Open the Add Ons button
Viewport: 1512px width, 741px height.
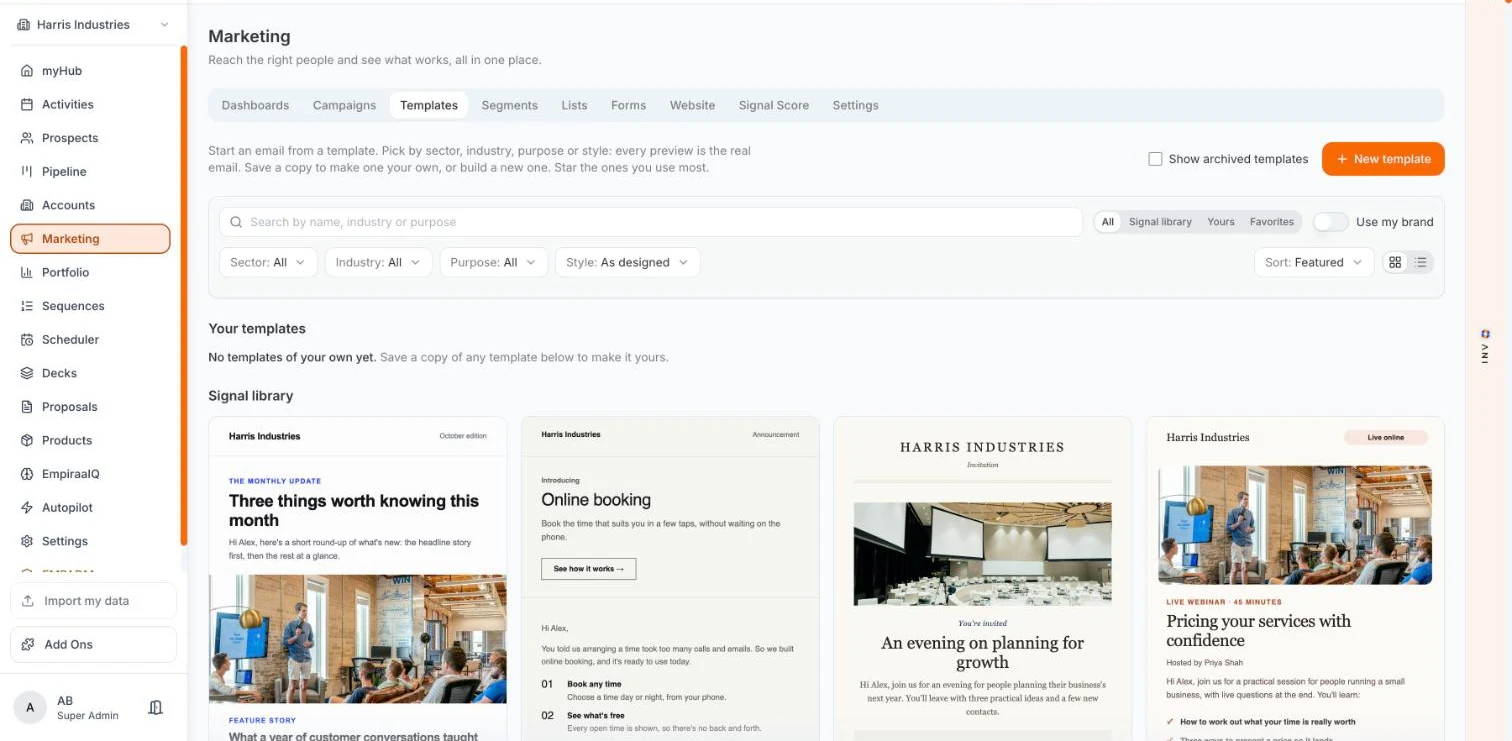(x=93, y=644)
